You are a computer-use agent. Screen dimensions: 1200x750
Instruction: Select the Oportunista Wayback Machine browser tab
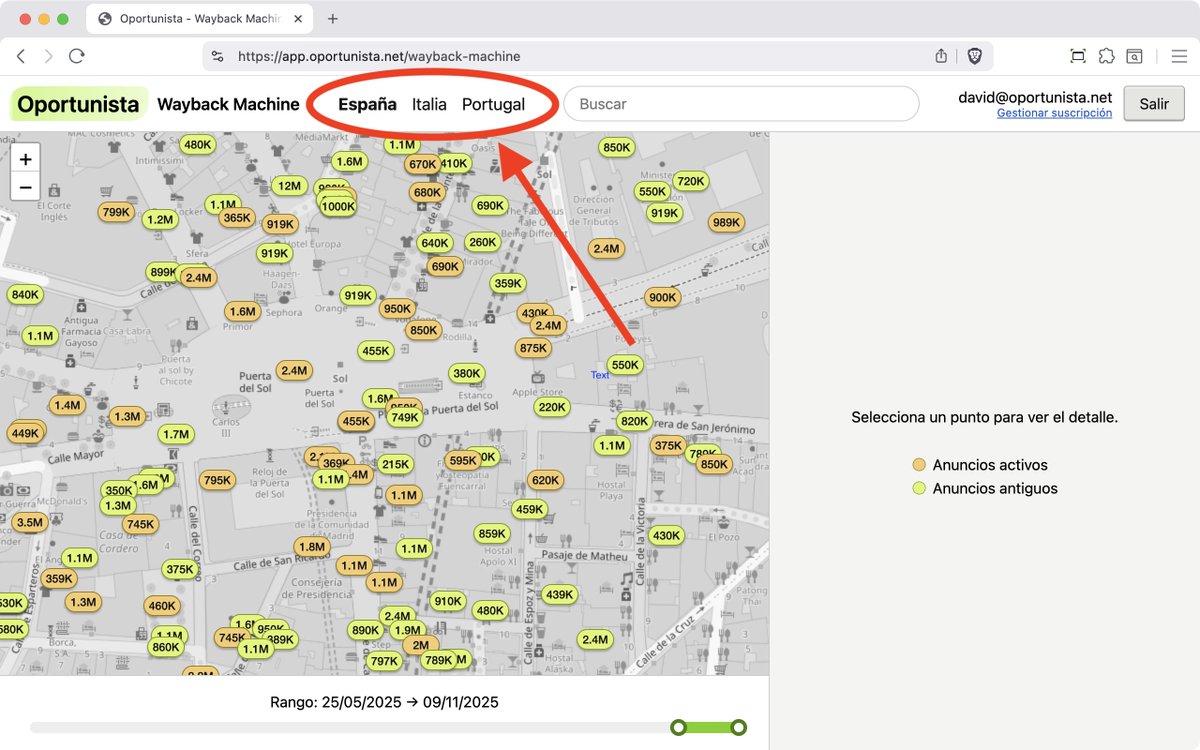pos(200,18)
